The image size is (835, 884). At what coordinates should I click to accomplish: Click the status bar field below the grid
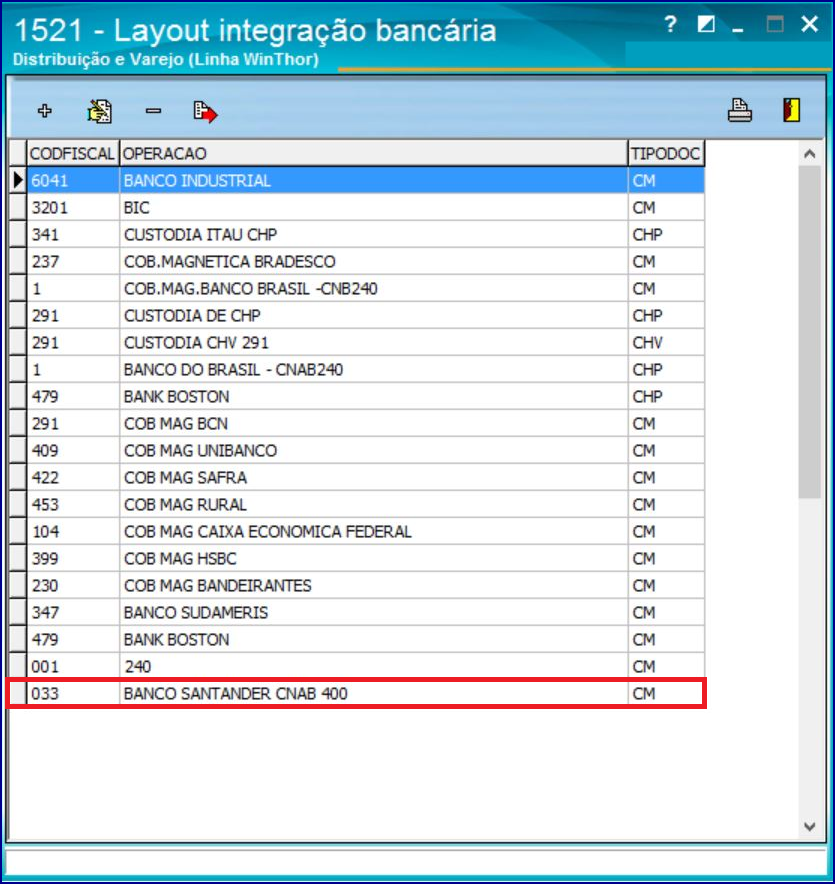tap(416, 862)
